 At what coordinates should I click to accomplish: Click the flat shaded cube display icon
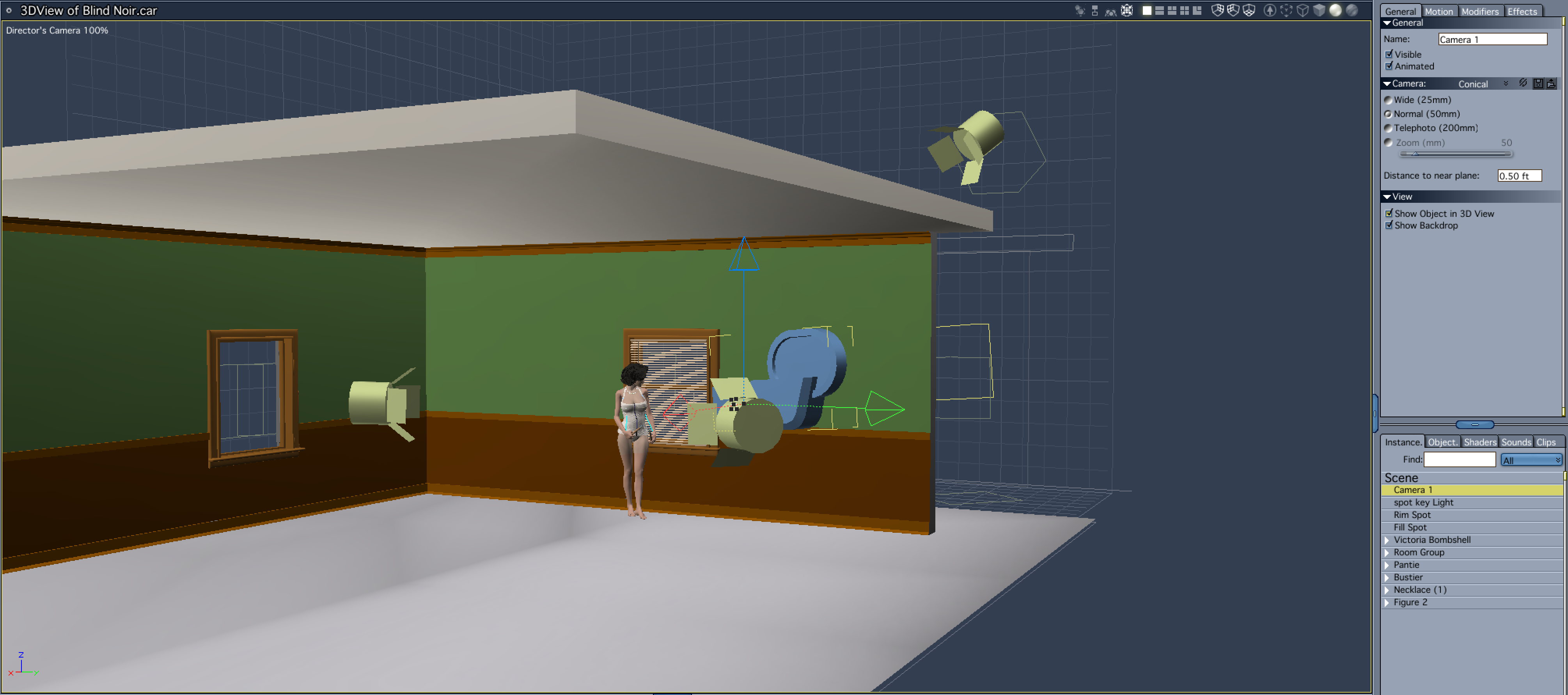1319,11
